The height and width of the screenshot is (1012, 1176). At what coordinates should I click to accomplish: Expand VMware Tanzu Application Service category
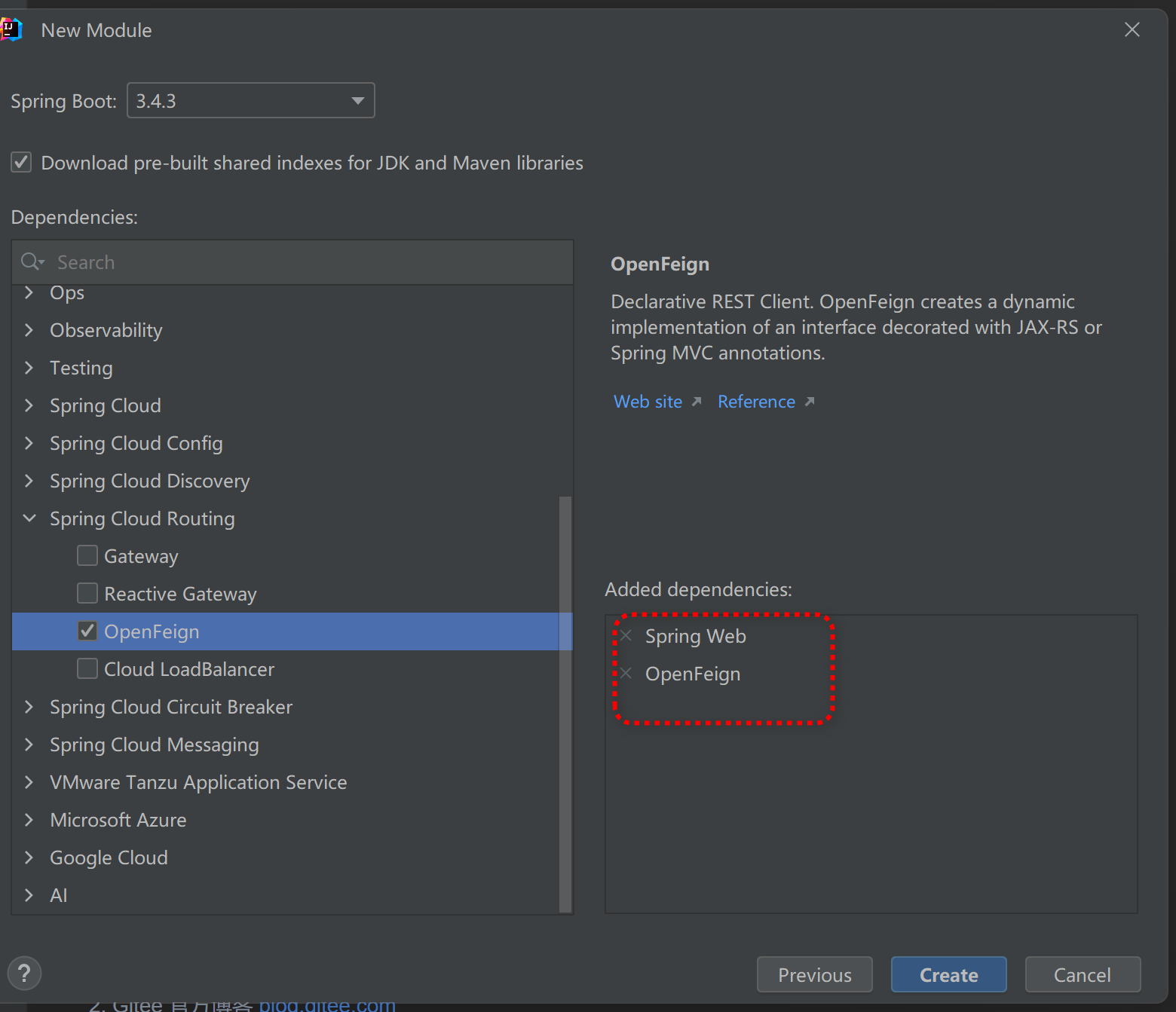click(29, 782)
